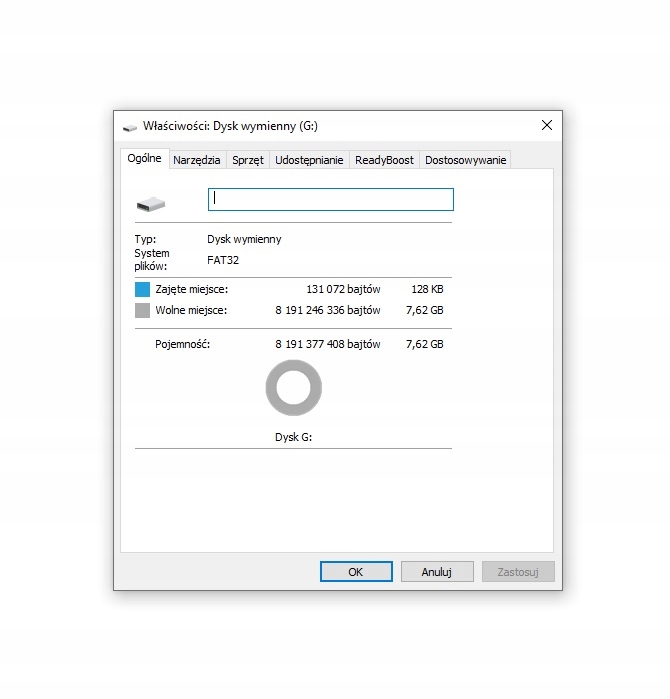670x699 pixels.
Task: Click the FAT32 file system value
Action: point(223,260)
